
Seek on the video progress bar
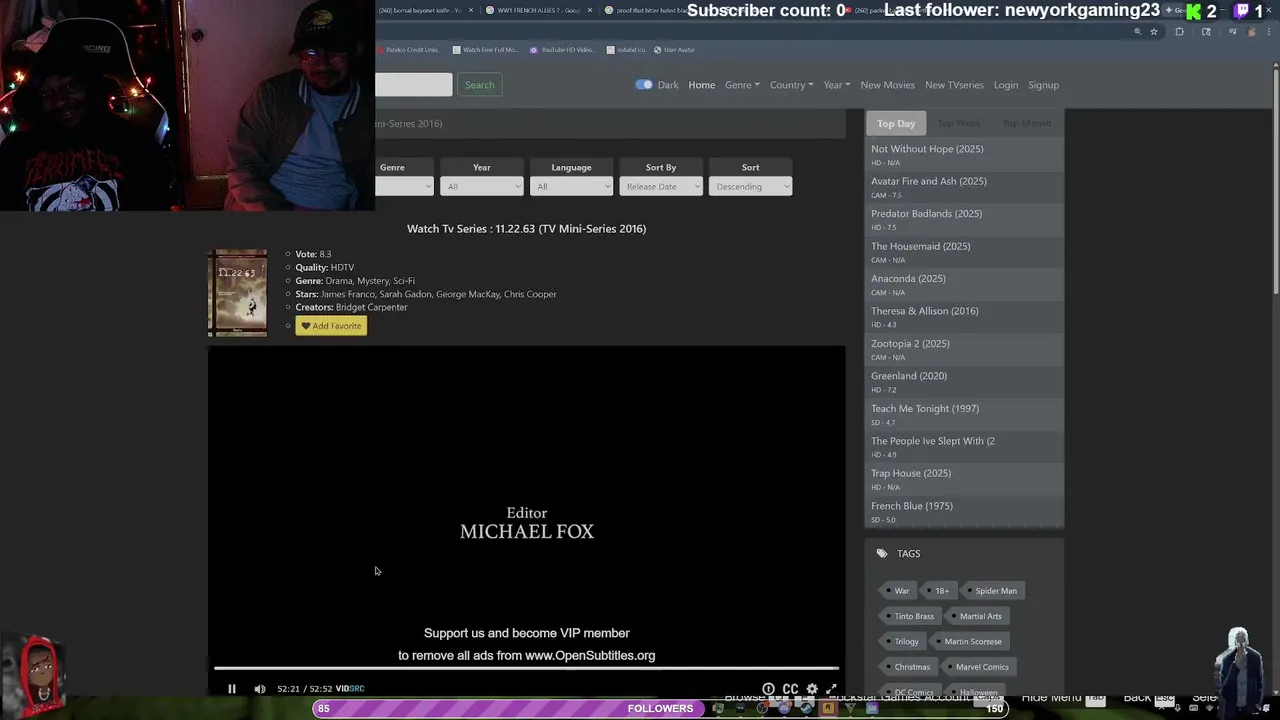(526, 669)
